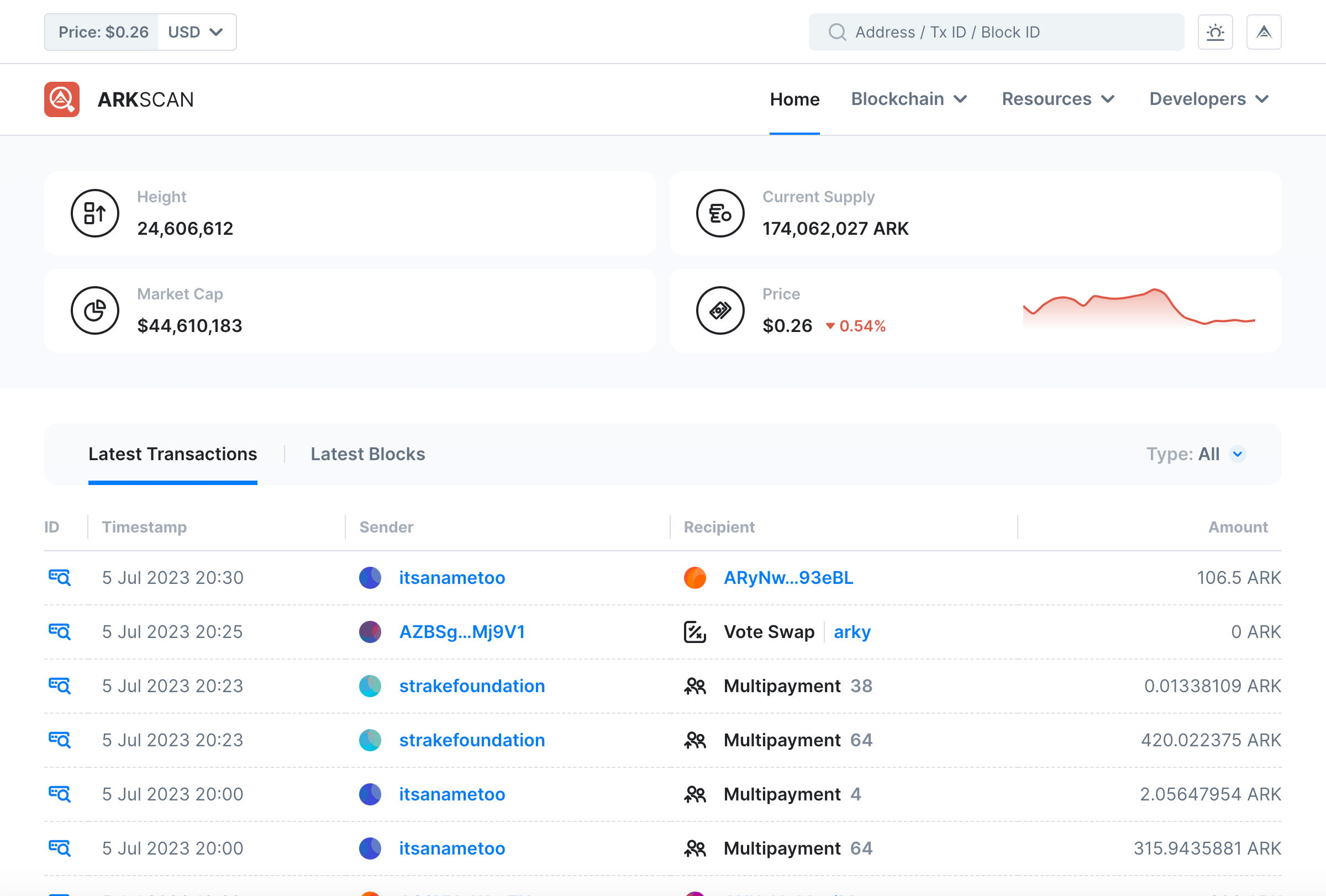Click the Vote Swap icon

694,631
